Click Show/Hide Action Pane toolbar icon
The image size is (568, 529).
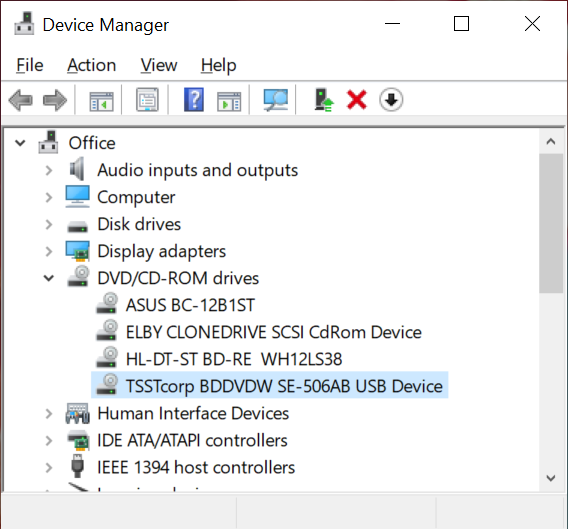pos(229,101)
